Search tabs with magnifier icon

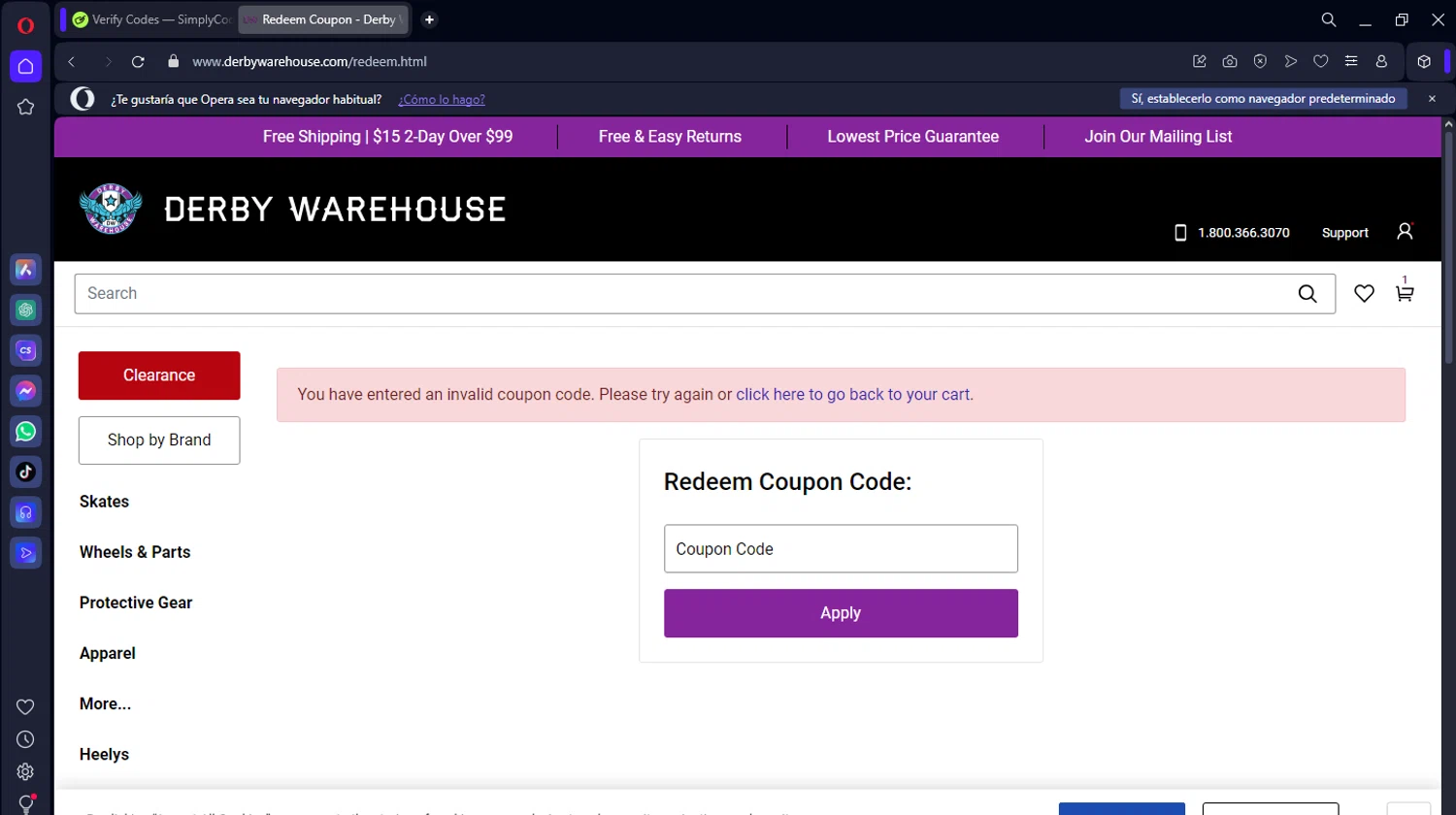pyautogui.click(x=1329, y=19)
